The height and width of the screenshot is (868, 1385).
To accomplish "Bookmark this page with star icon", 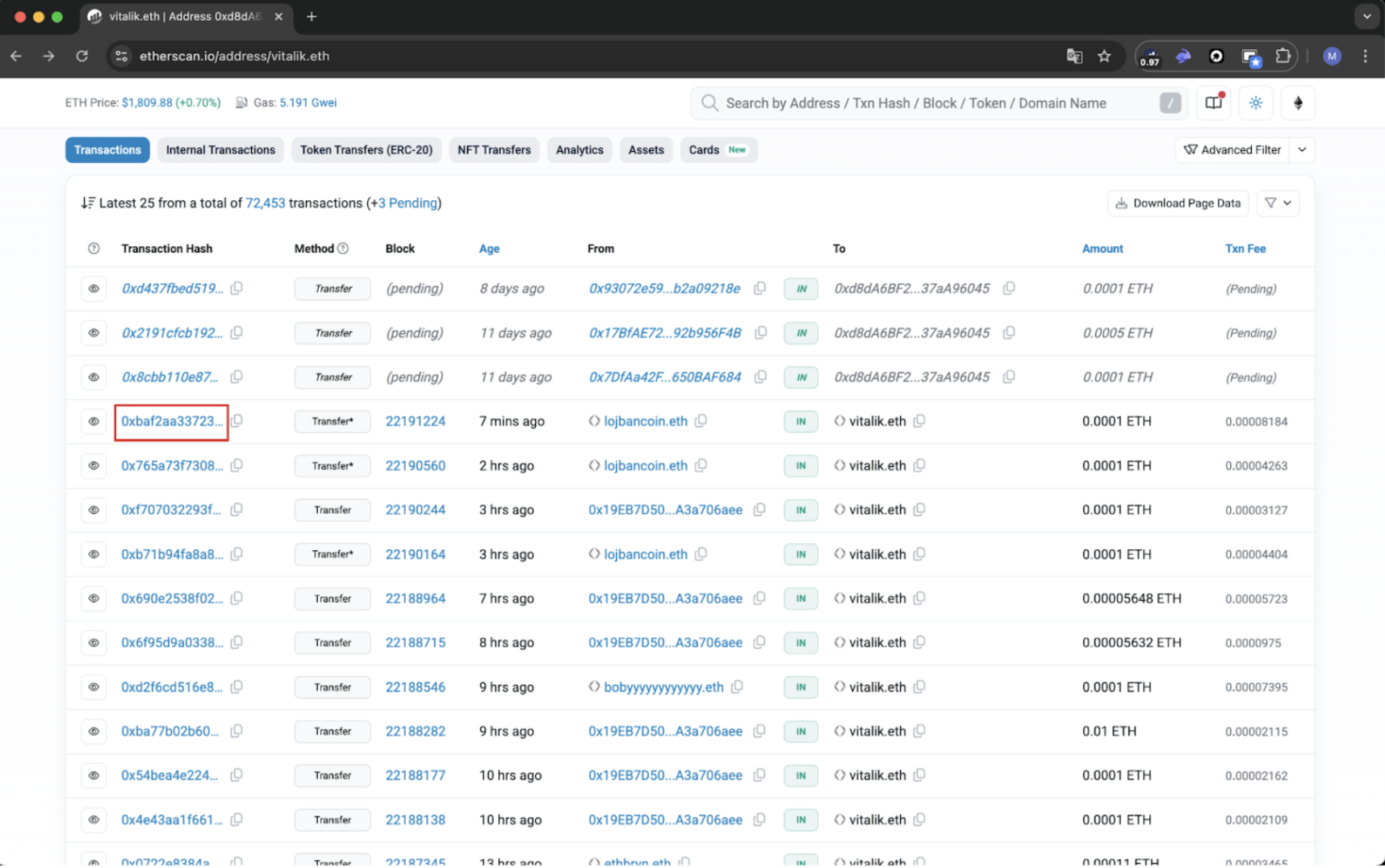I will 1105,56.
